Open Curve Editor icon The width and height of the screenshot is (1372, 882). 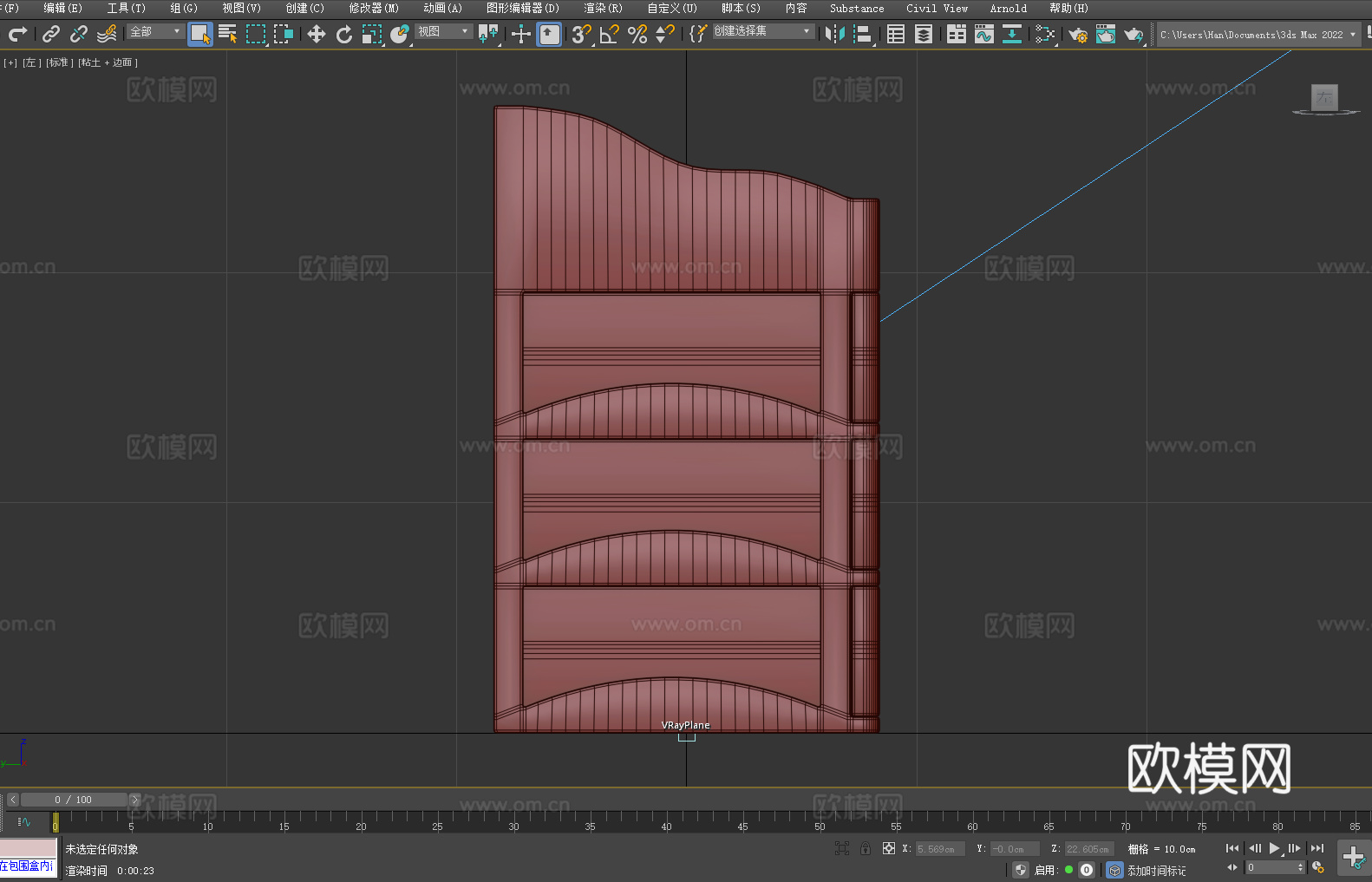pos(984,34)
